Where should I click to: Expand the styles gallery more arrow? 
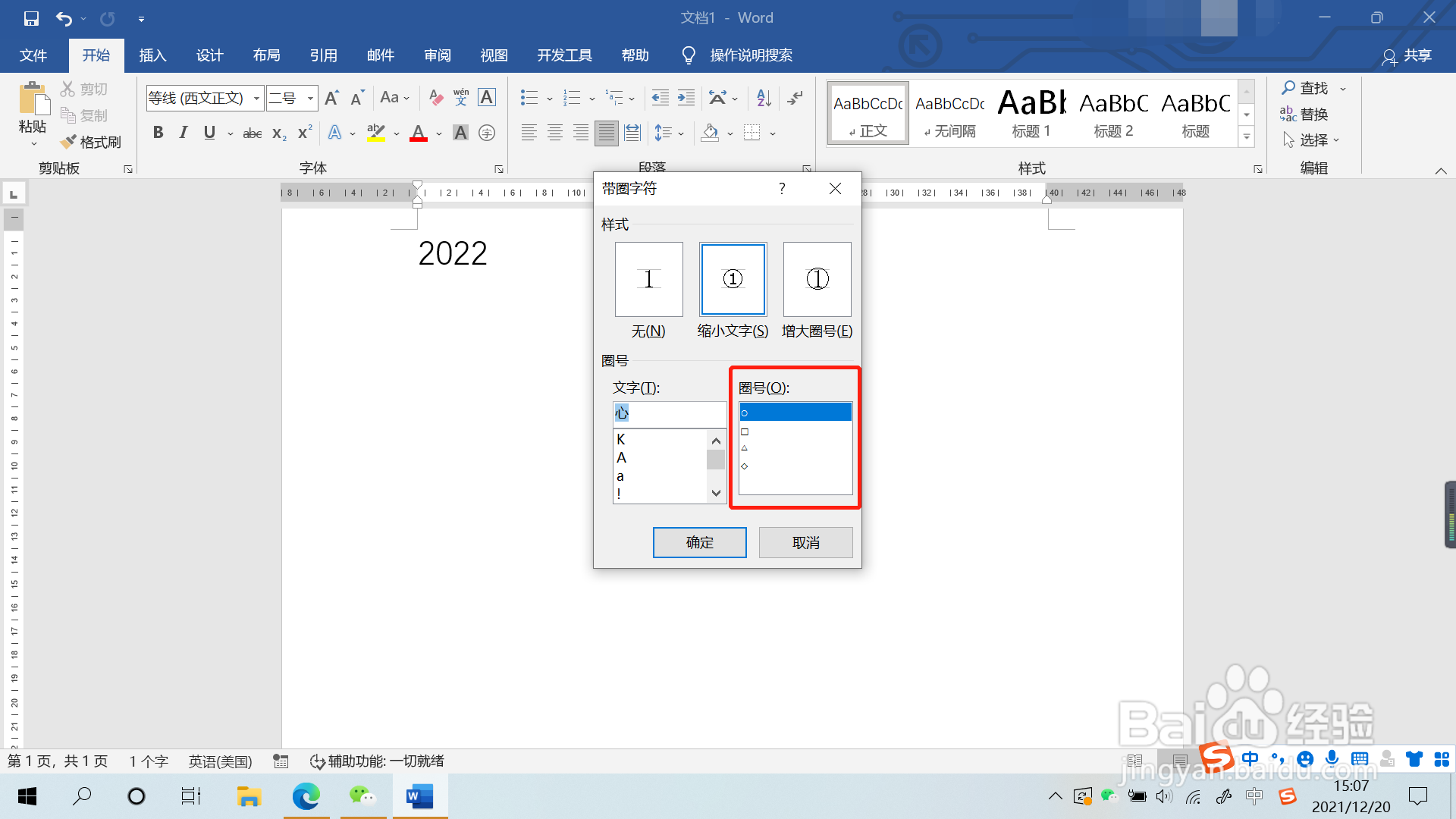tap(1247, 137)
